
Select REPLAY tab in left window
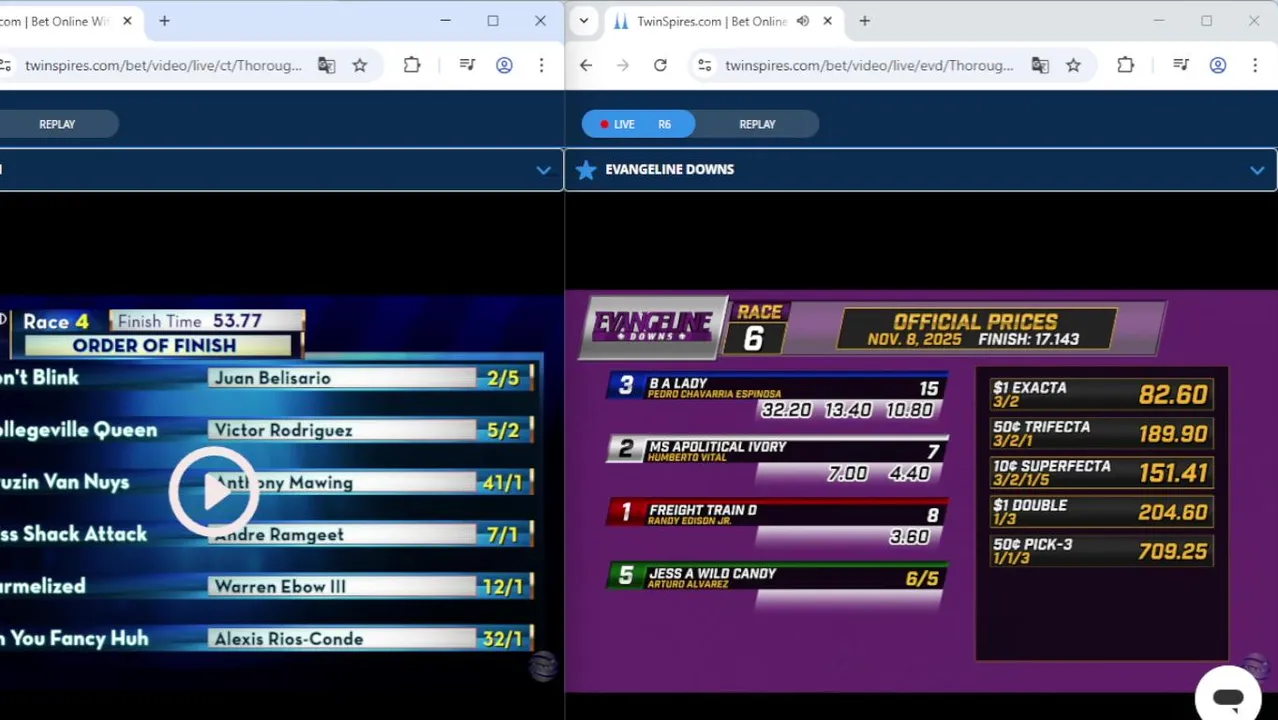57,124
